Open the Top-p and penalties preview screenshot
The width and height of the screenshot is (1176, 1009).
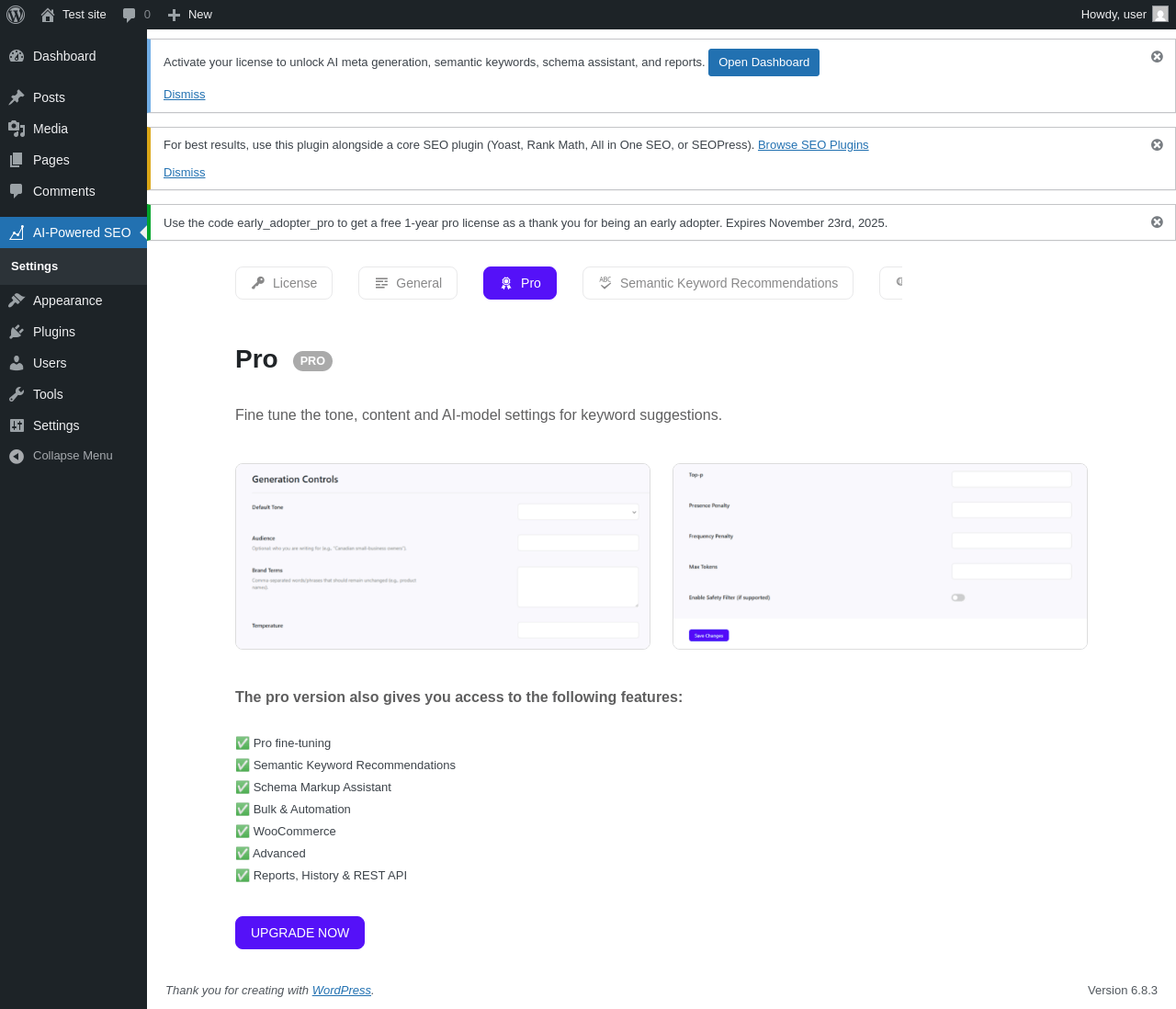(880, 556)
